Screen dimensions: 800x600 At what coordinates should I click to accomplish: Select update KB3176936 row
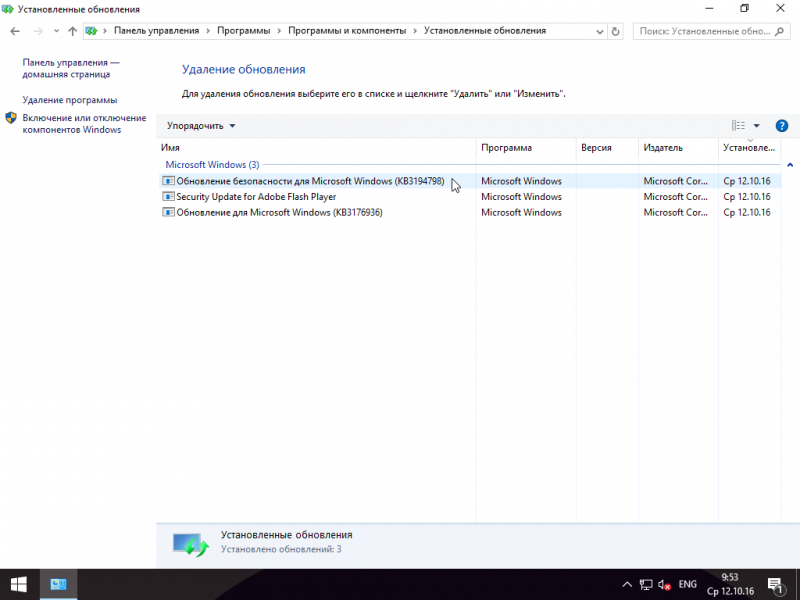469,213
